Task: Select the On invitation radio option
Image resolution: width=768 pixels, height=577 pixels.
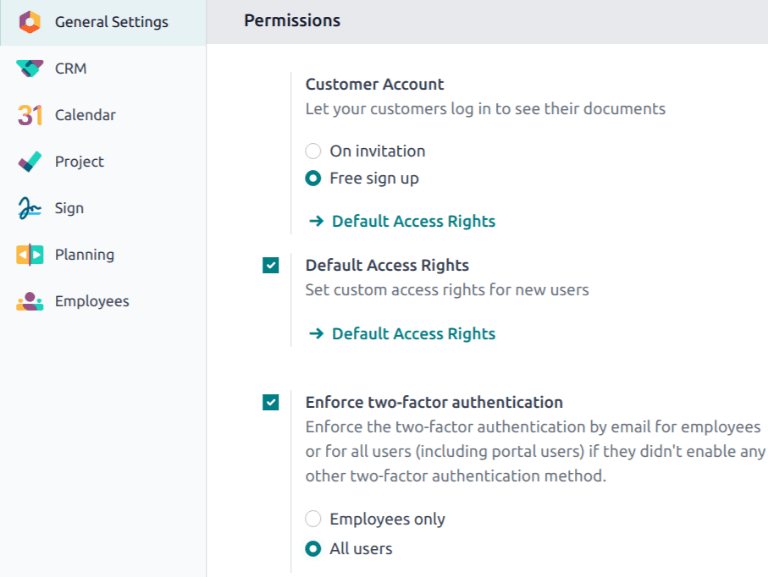Action: click(x=313, y=151)
